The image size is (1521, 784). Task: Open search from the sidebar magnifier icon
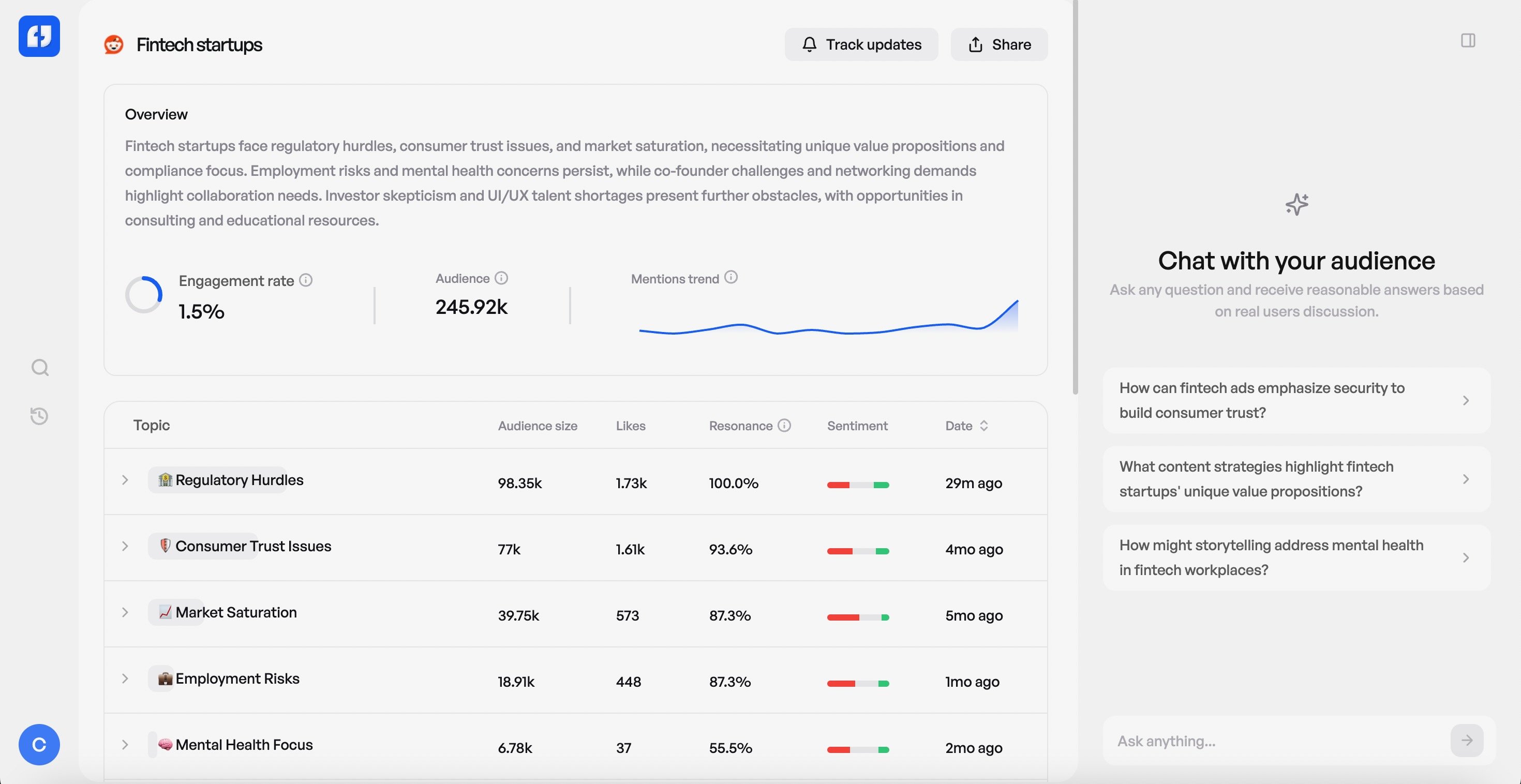pos(39,368)
